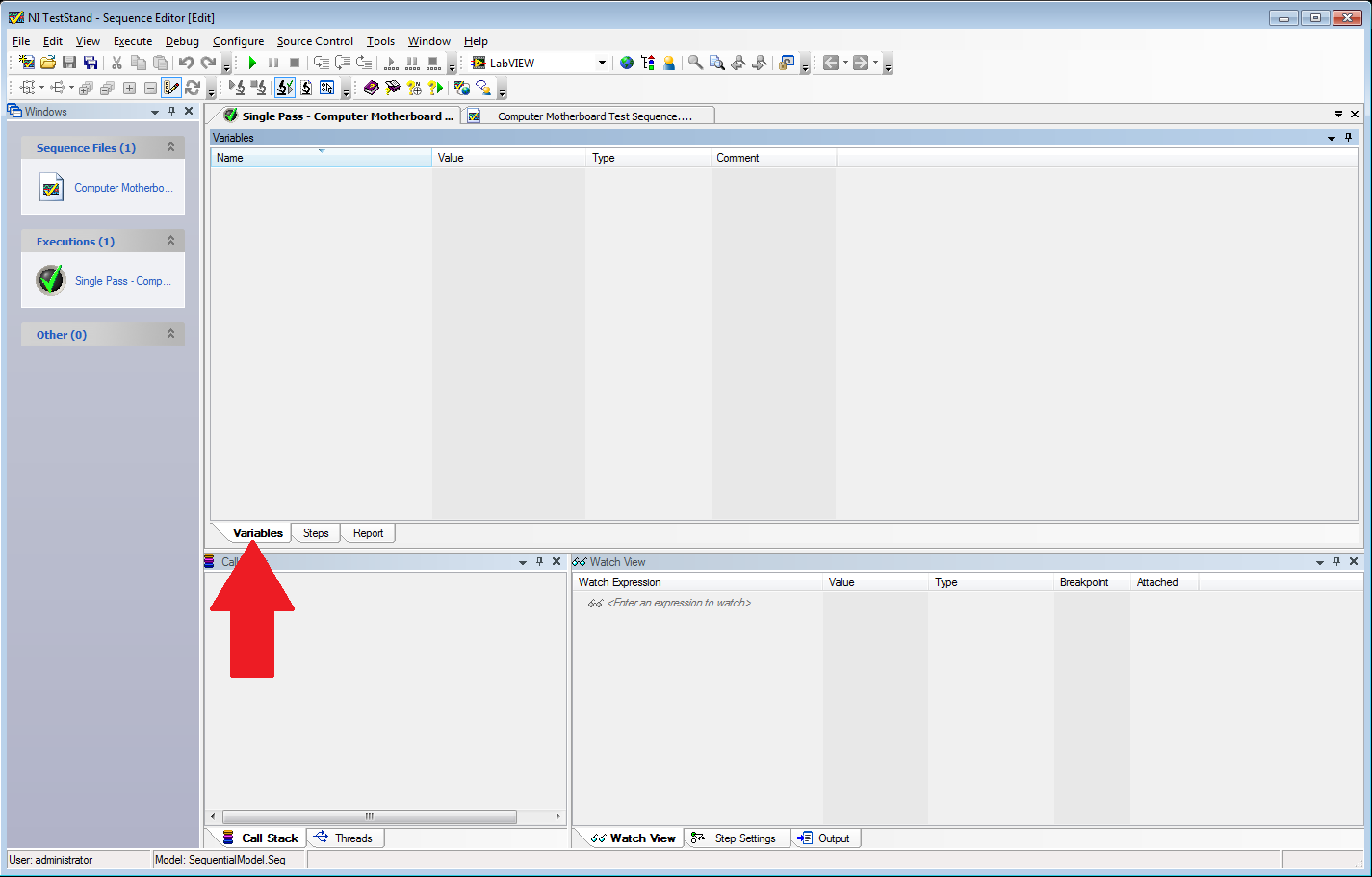Open the globe Station Globals icon
1372x877 pixels.
[627, 63]
